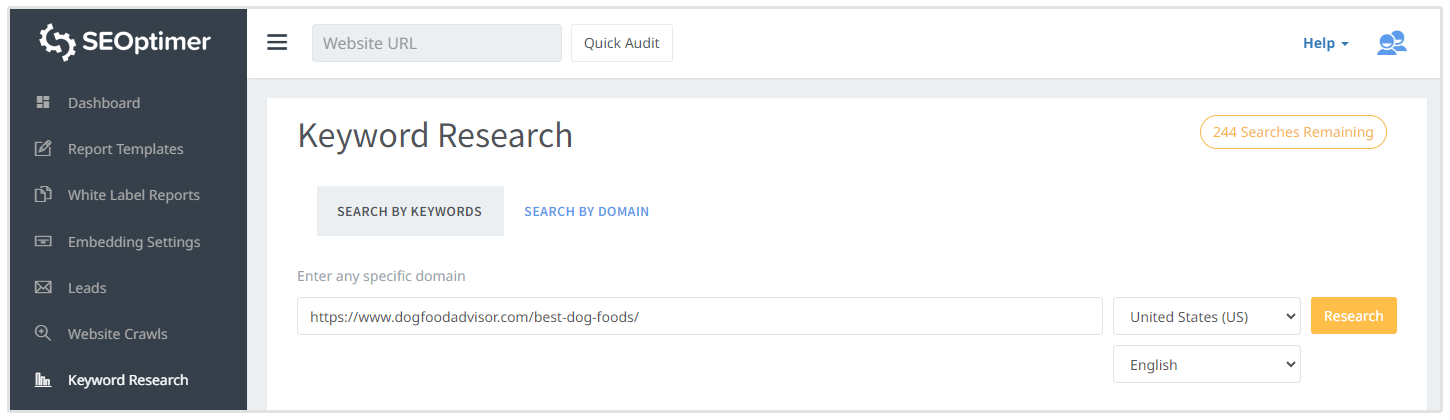Viewport: 1450px width, 420px height.
Task: Click the Website Crawls magnifier icon
Action: [x=43, y=334]
